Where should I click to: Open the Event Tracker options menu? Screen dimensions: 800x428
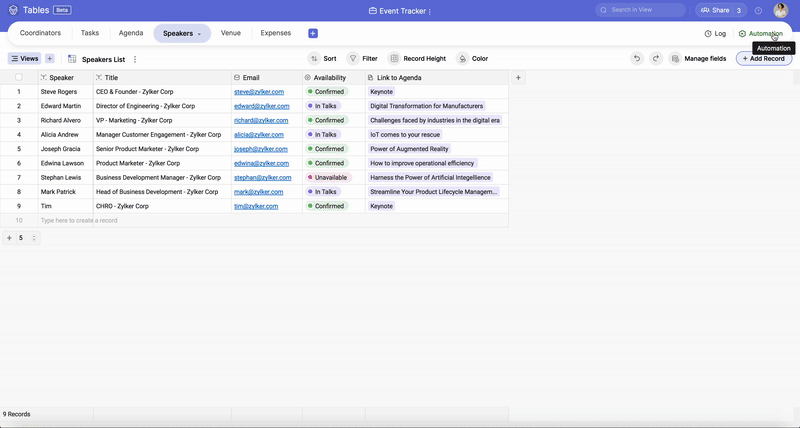point(430,11)
